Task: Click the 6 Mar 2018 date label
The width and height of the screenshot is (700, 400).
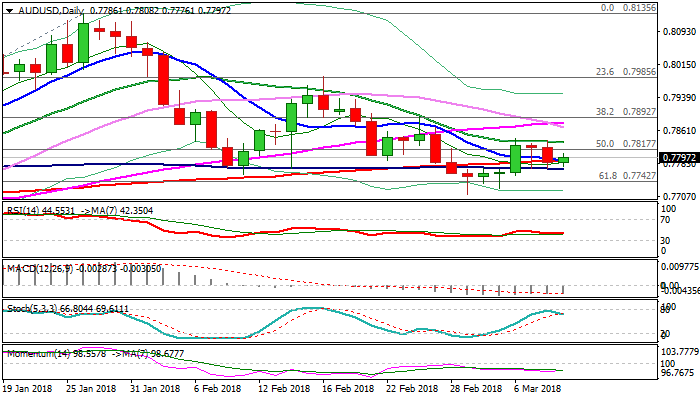Action: pos(538,388)
